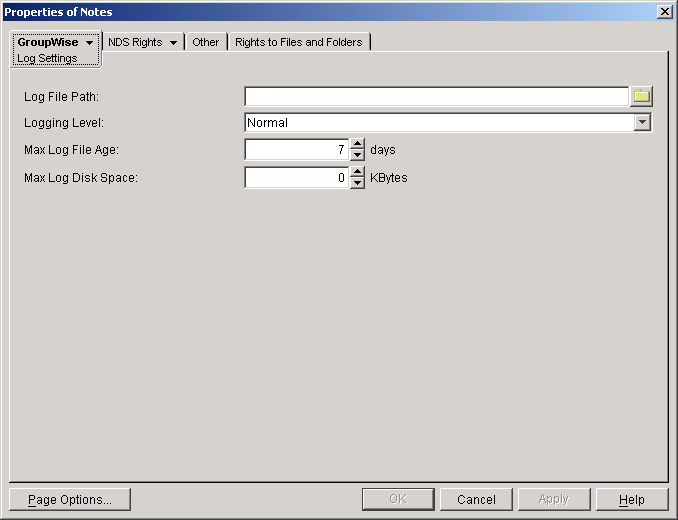
Task: Close the Properties of Notes window
Action: pyautogui.click(x=664, y=12)
